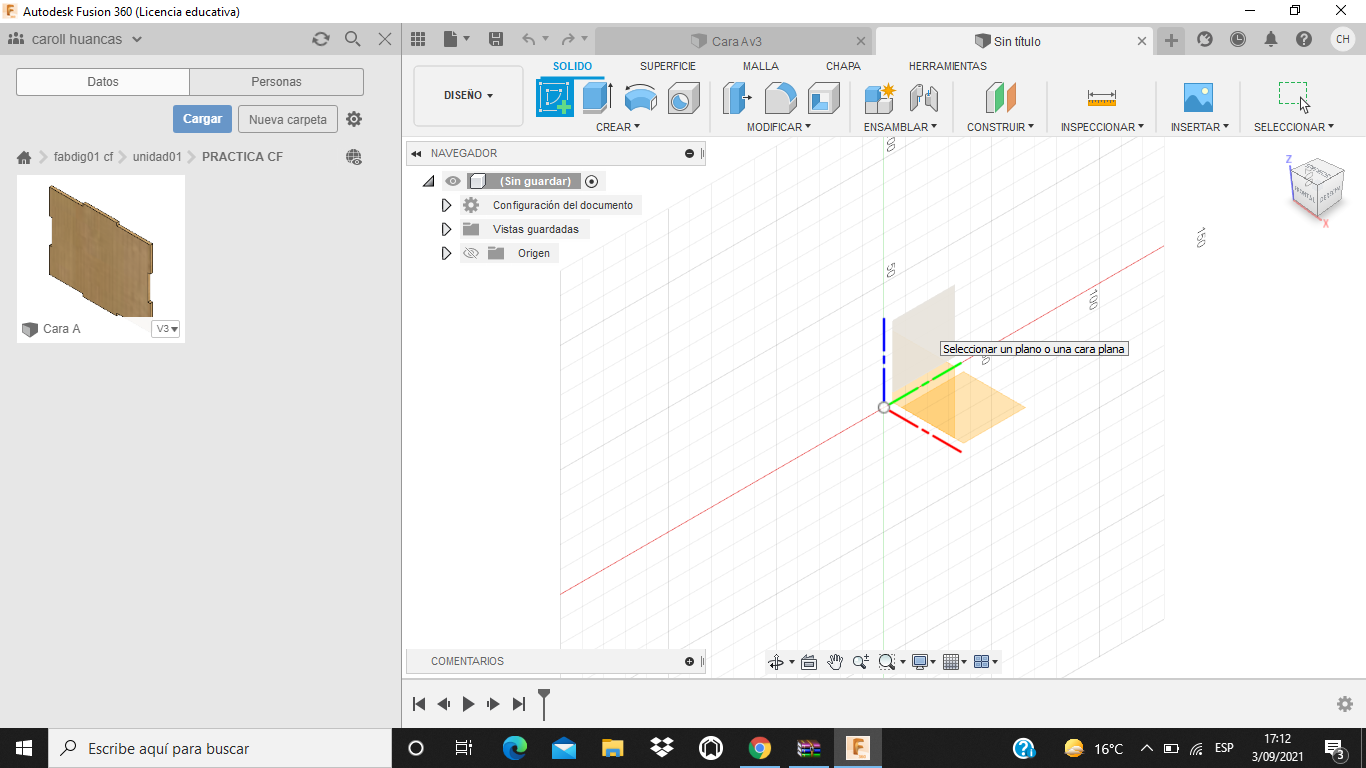Play the timeline
Image resolution: width=1366 pixels, height=768 pixels.
468,704
